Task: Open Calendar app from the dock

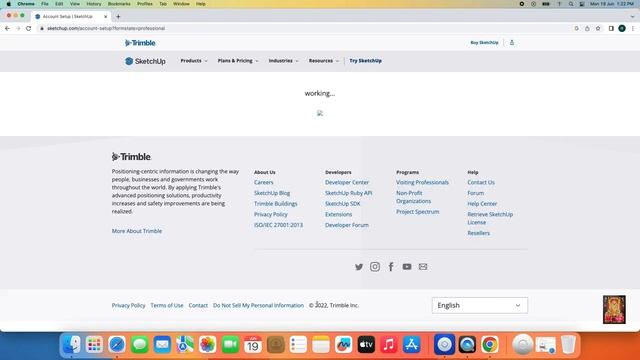Action: click(x=253, y=344)
